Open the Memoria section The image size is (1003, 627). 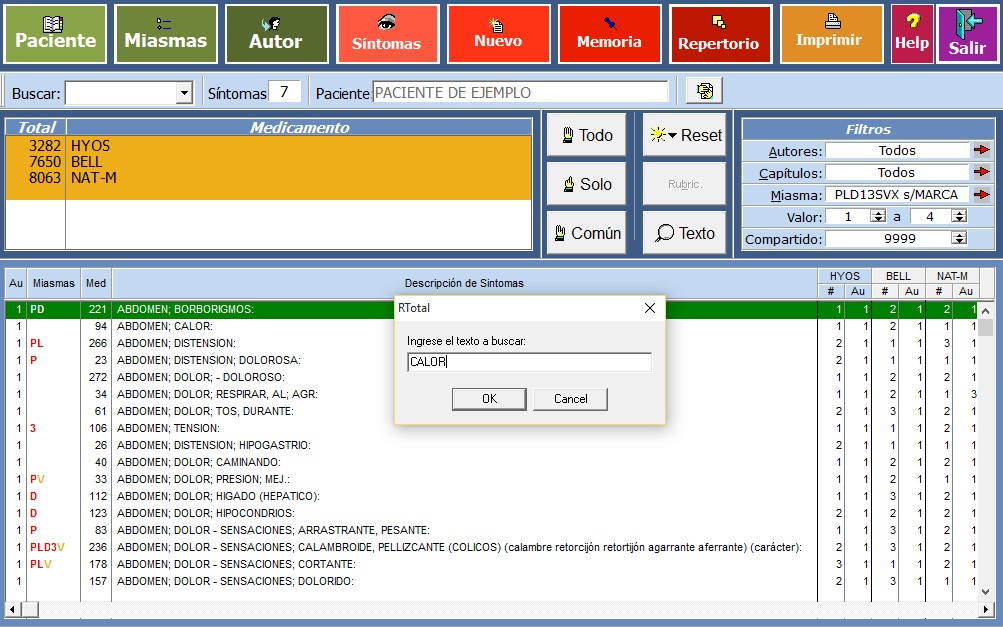[x=609, y=34]
